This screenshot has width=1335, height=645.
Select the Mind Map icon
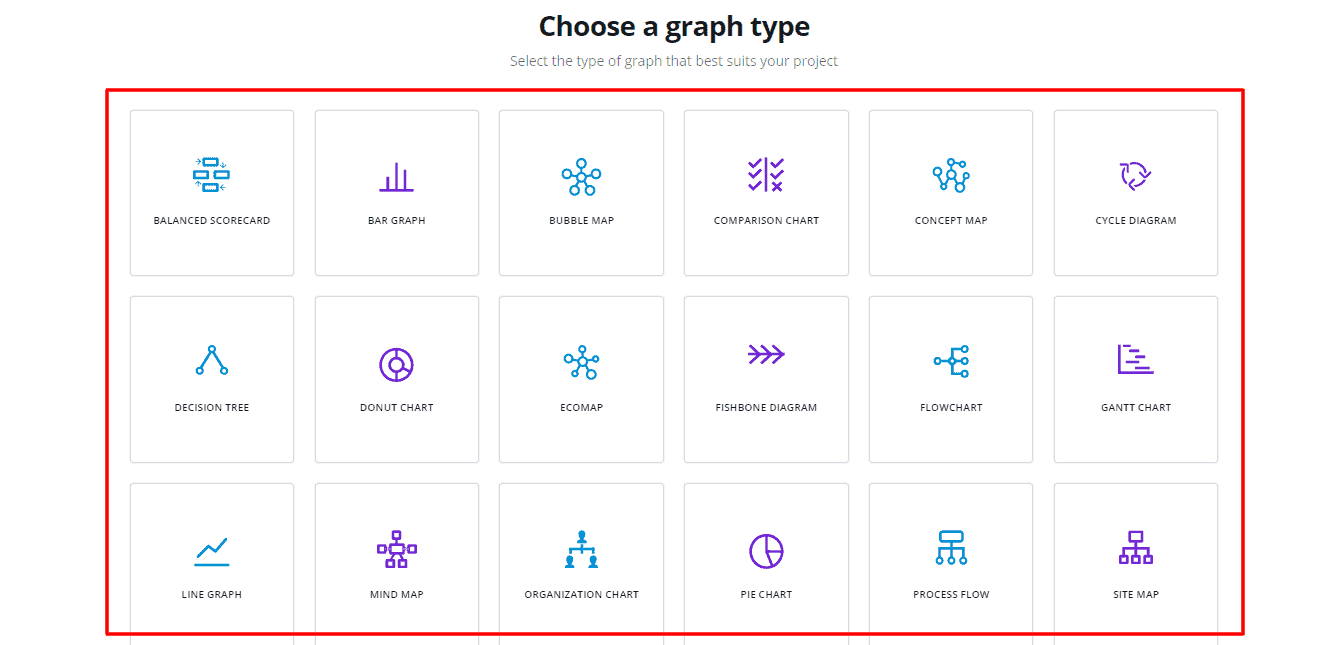tap(396, 549)
